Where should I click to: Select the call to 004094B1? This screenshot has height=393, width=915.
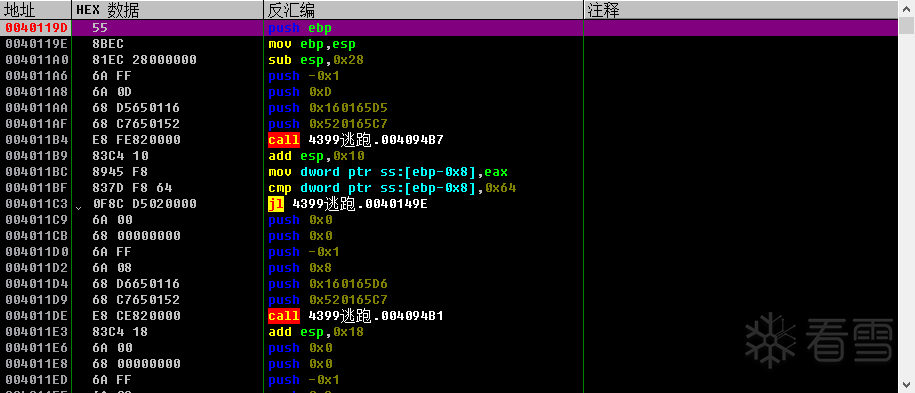[x=356, y=316]
